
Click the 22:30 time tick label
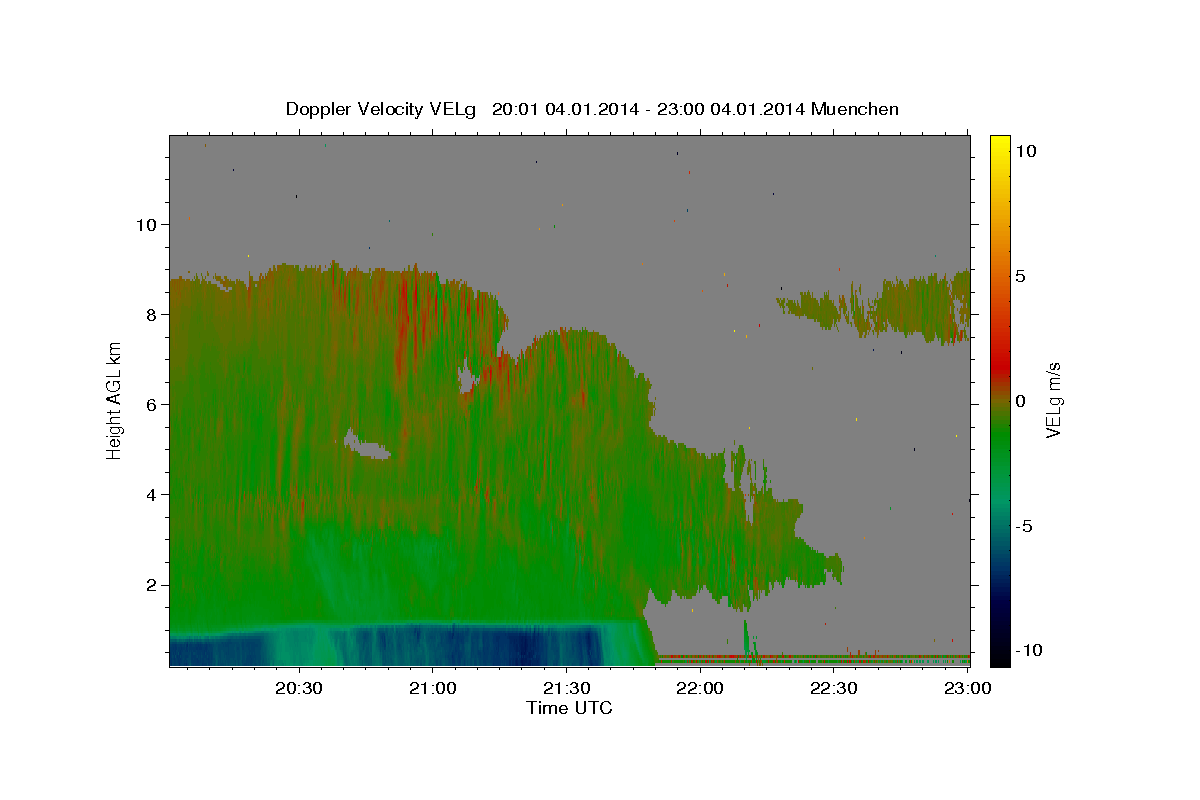(833, 688)
